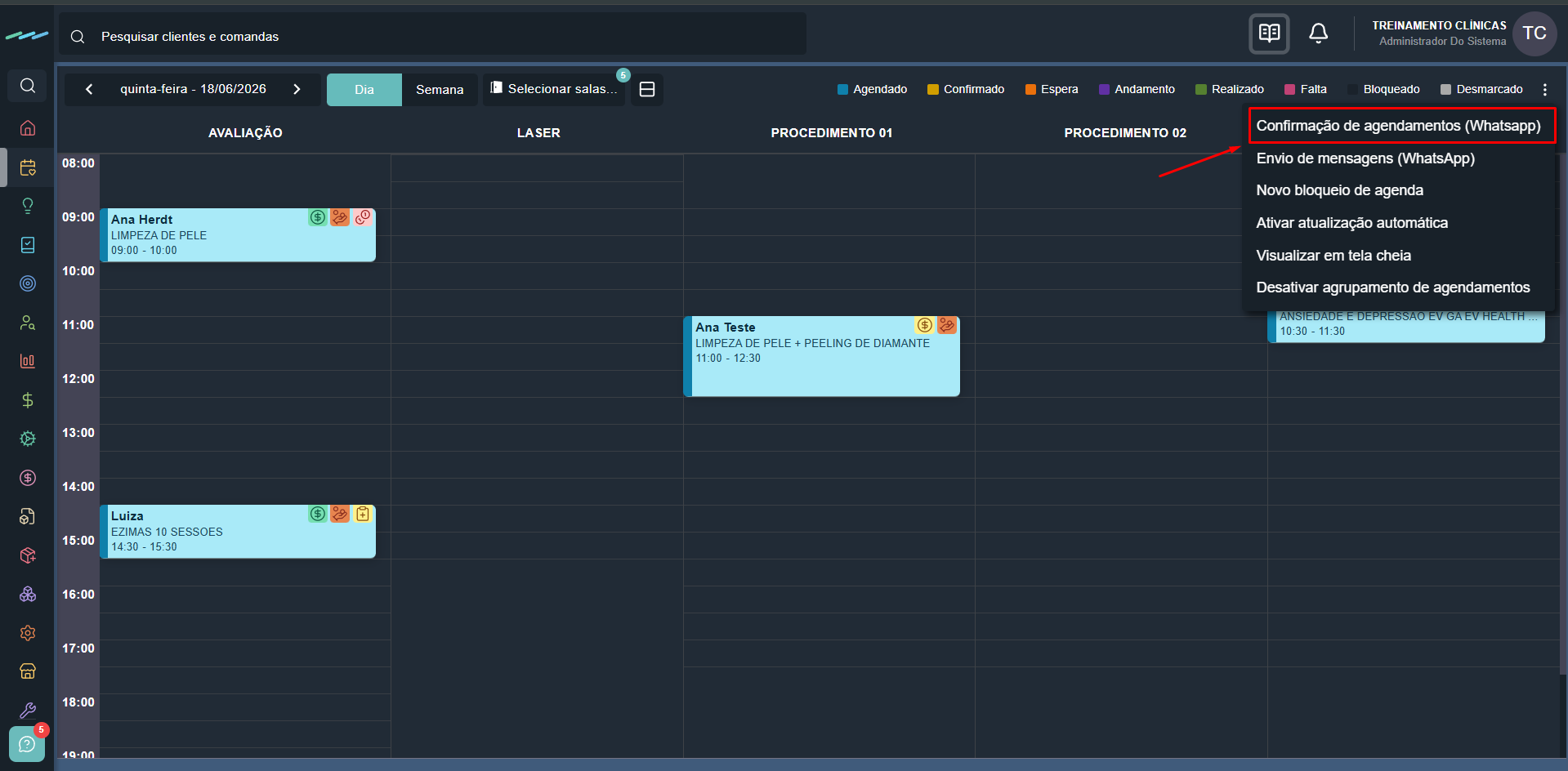This screenshot has height=771, width=1568.
Task: Open the 10:30 - 11:30 appointment card
Action: click(1406, 326)
